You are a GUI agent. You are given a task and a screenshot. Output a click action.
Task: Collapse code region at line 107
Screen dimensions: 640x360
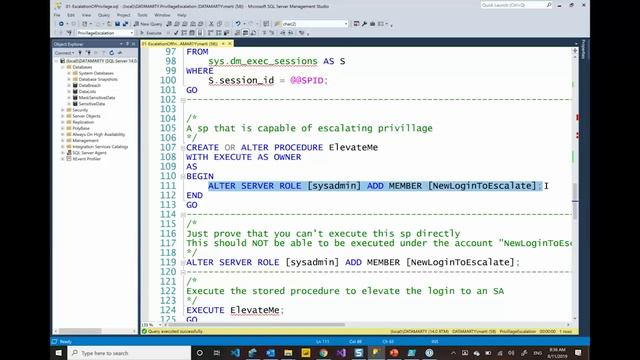182,148
